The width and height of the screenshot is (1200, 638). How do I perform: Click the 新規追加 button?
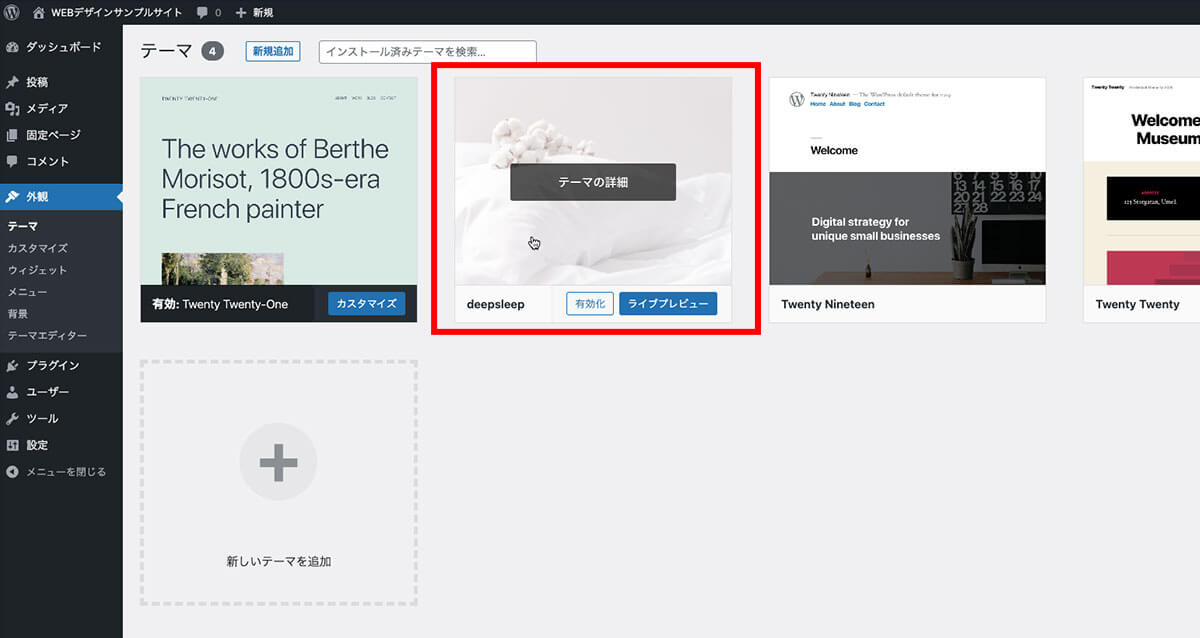click(273, 51)
